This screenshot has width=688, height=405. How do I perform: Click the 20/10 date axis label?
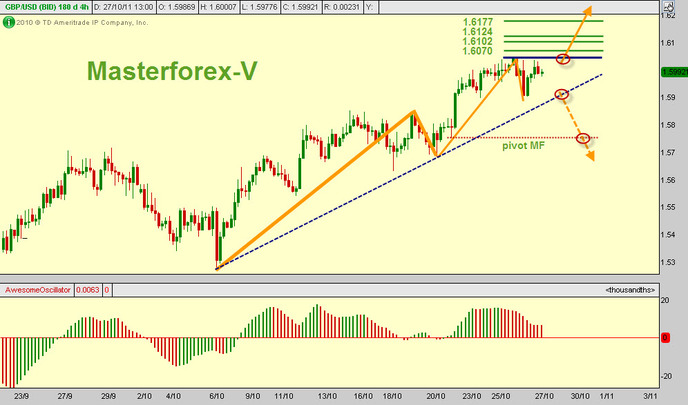pyautogui.click(x=436, y=396)
